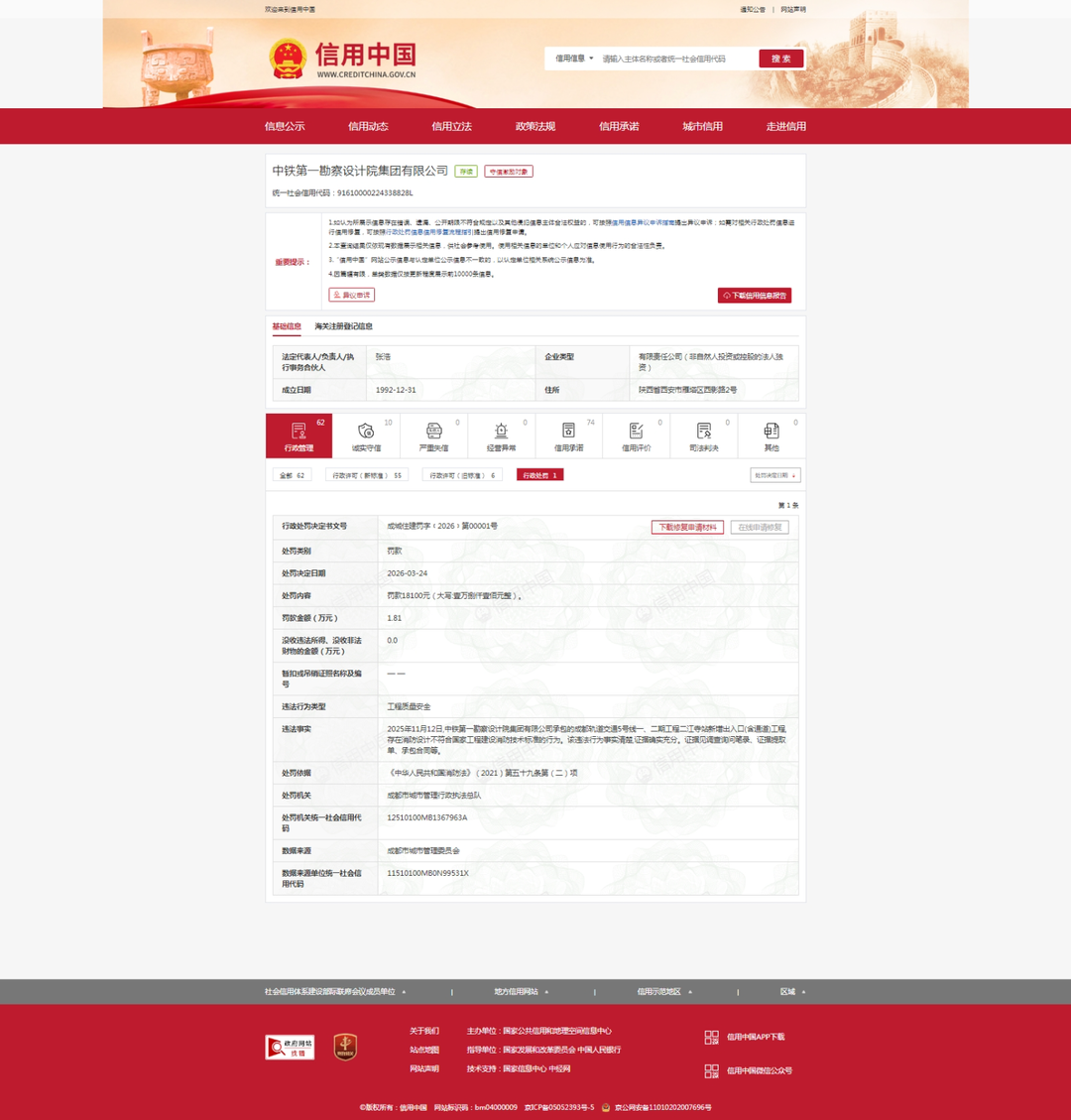1071x1120 pixels.
Task: Open the 诚实守信 category icon
Action: point(366,431)
